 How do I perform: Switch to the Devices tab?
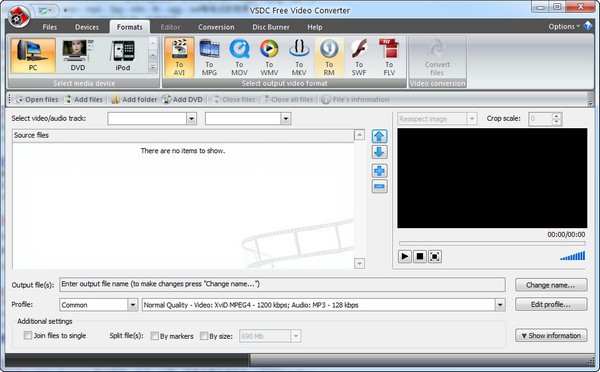click(x=87, y=27)
